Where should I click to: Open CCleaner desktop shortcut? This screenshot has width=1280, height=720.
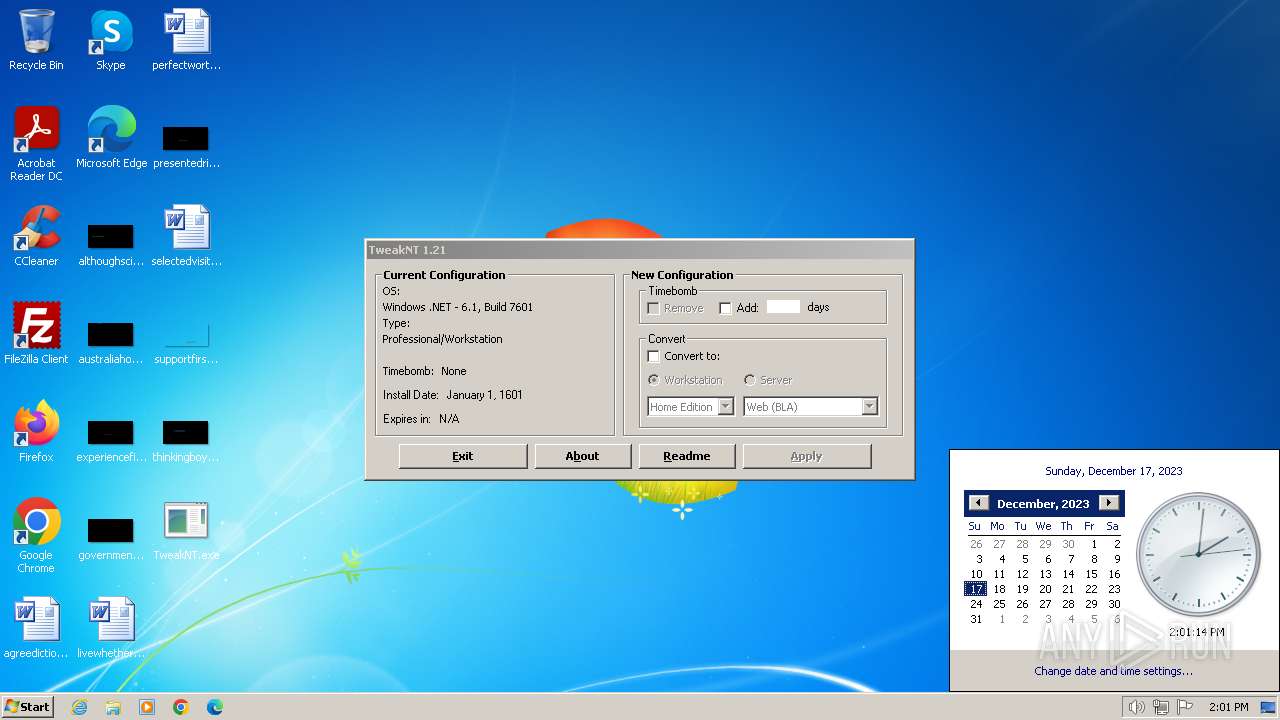36,236
